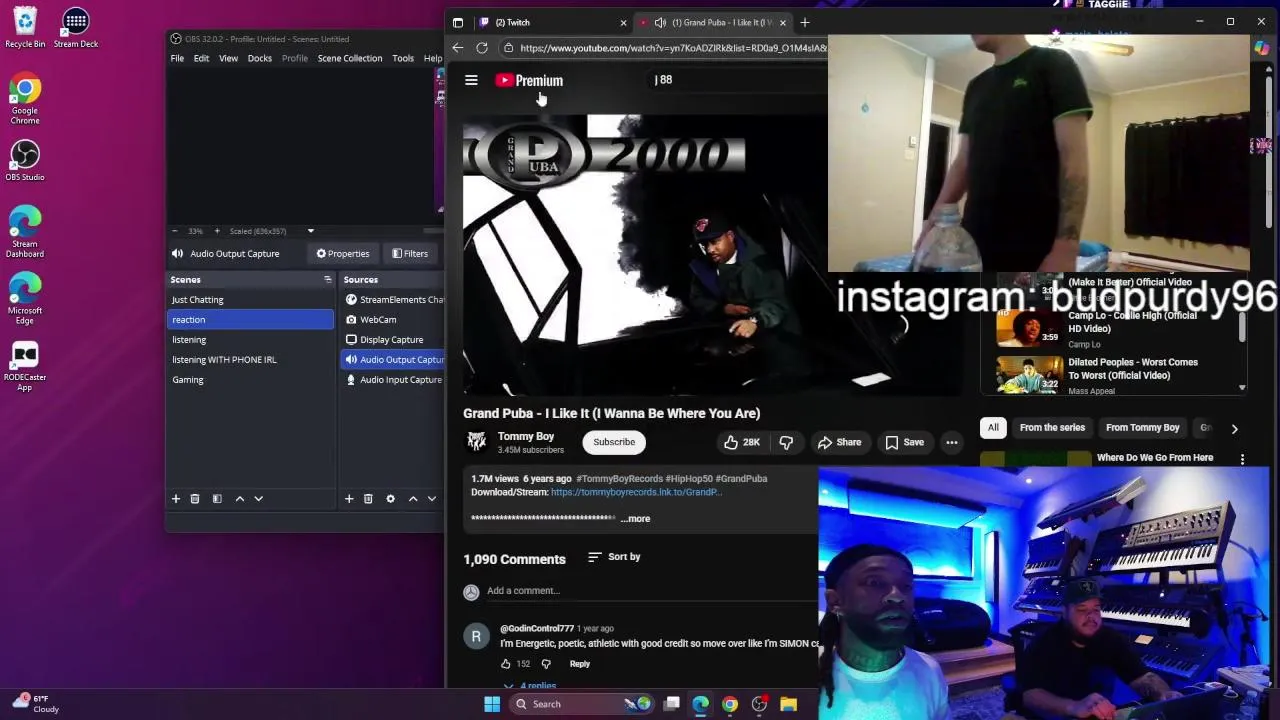
Task: Open the Windows Start menu
Action: [x=492, y=704]
